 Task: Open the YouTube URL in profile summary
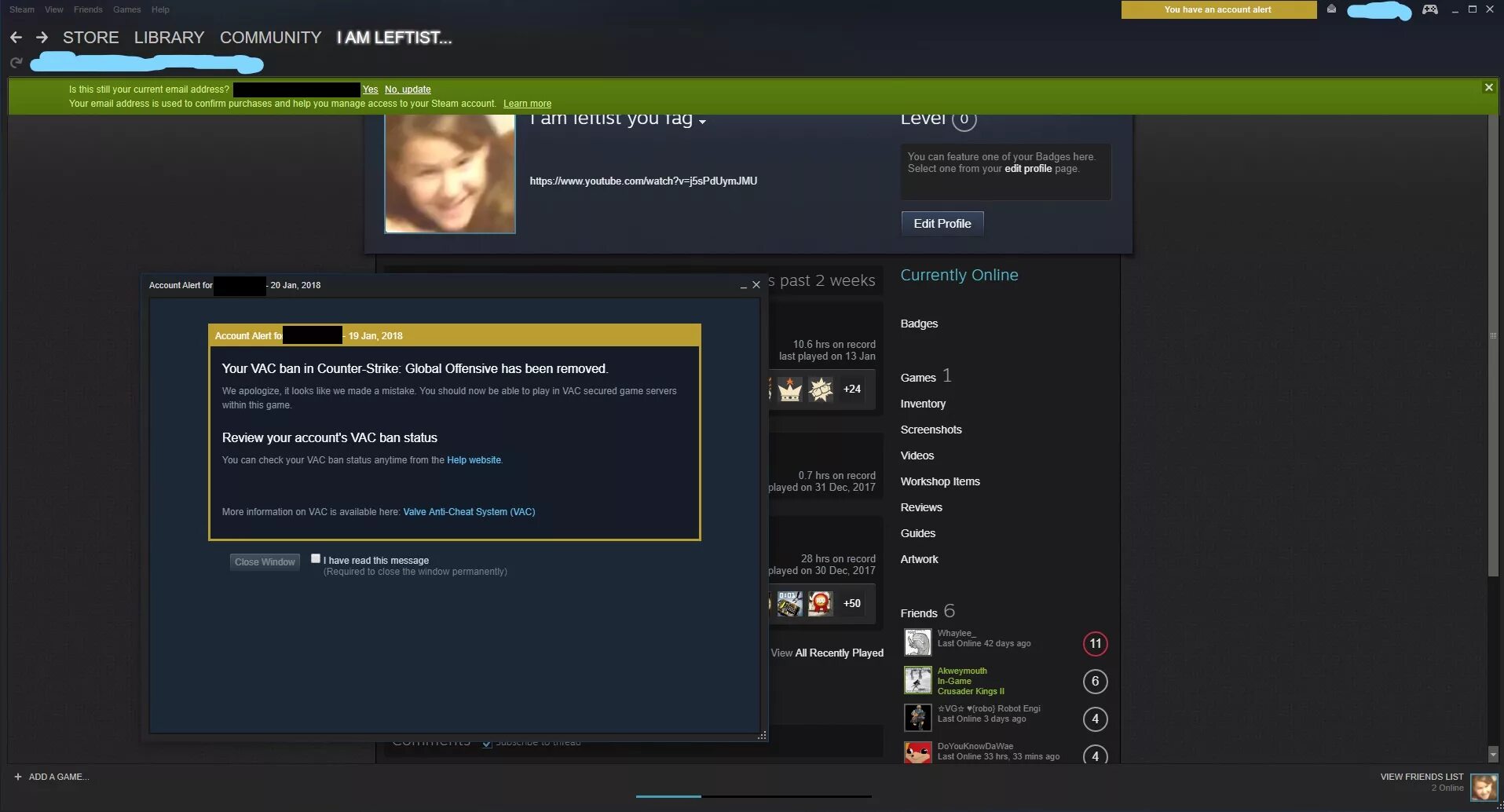pos(643,181)
